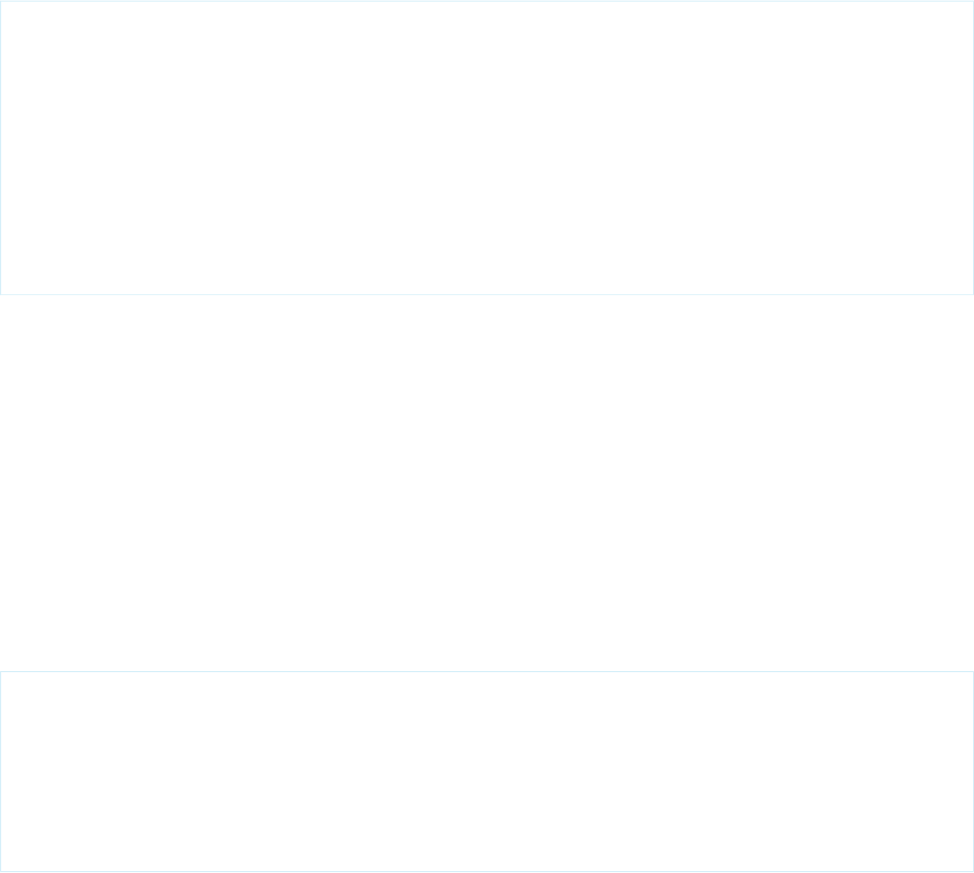974x873 pixels.
Task: Click the middle of the upper panel's right border
Action: tap(972, 148)
